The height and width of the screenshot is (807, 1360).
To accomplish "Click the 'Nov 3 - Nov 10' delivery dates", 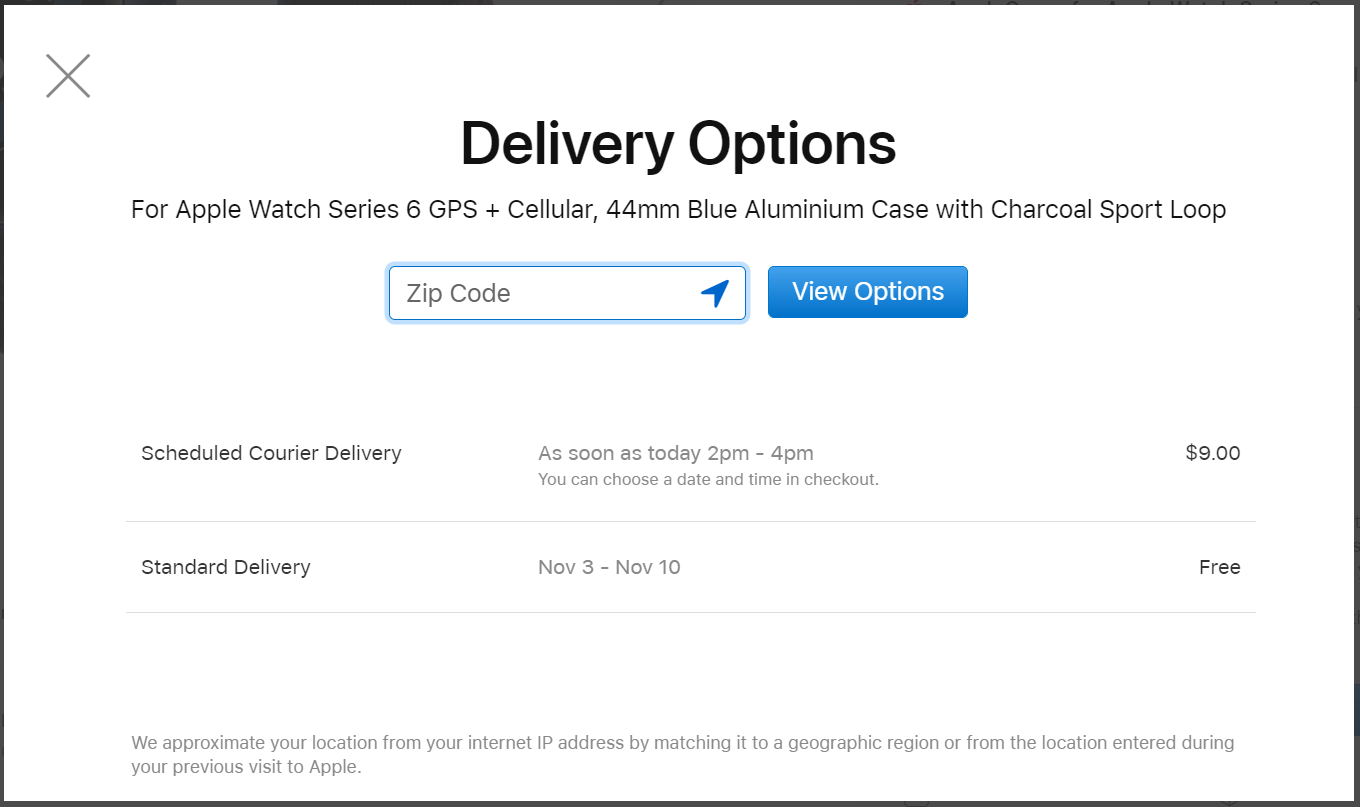I will point(609,567).
